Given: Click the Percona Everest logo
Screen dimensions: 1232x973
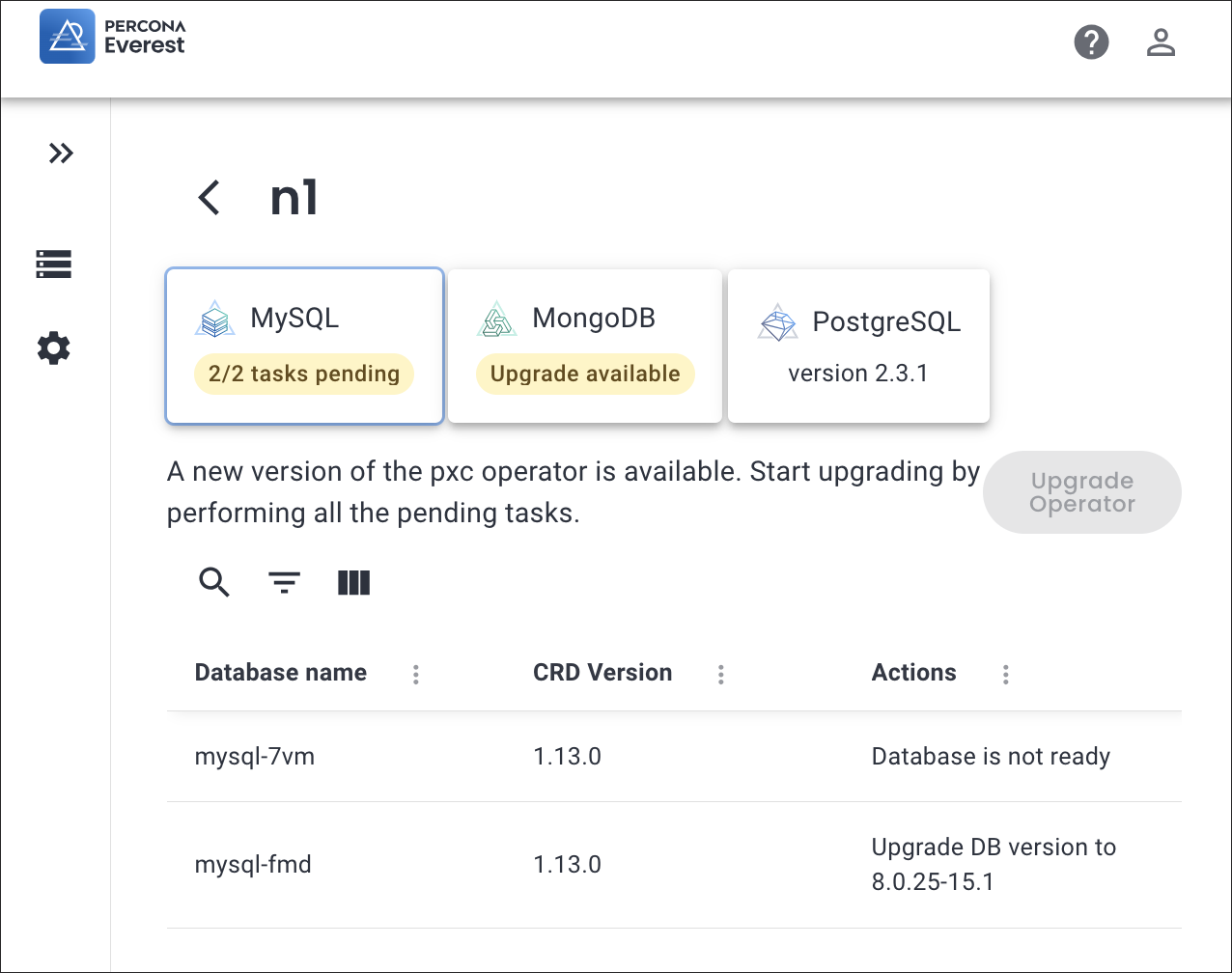Looking at the screenshot, I should (112, 37).
